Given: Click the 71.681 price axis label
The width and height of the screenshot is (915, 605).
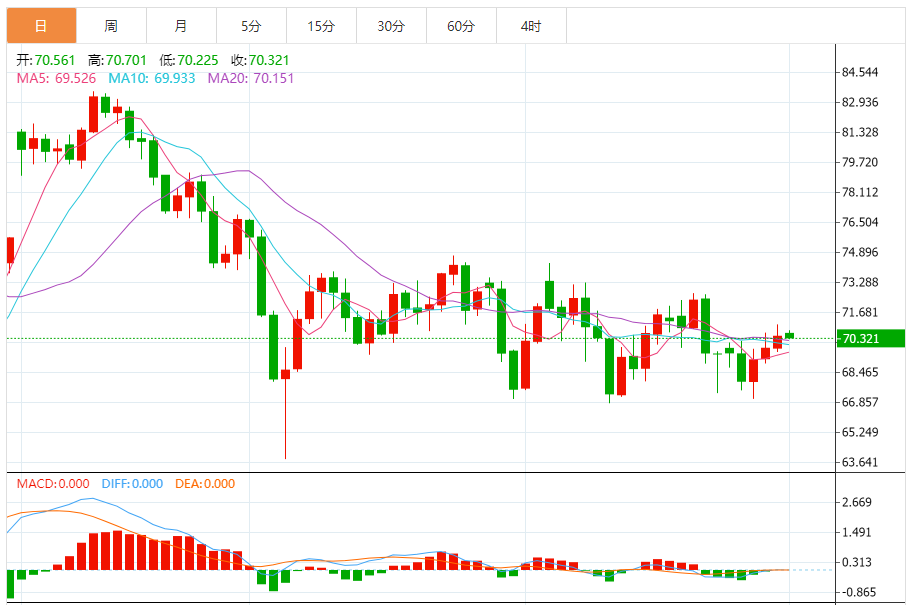Looking at the screenshot, I should 860,312.
